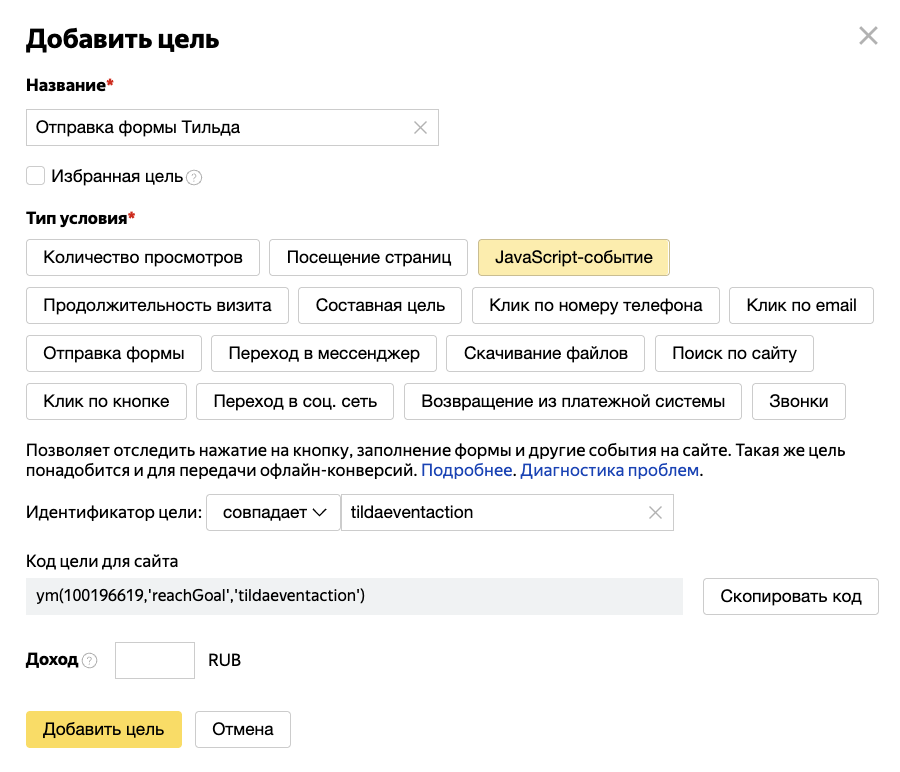The image size is (900, 772).
Task: Enable the Избранная цель checkbox
Action: pyautogui.click(x=36, y=176)
